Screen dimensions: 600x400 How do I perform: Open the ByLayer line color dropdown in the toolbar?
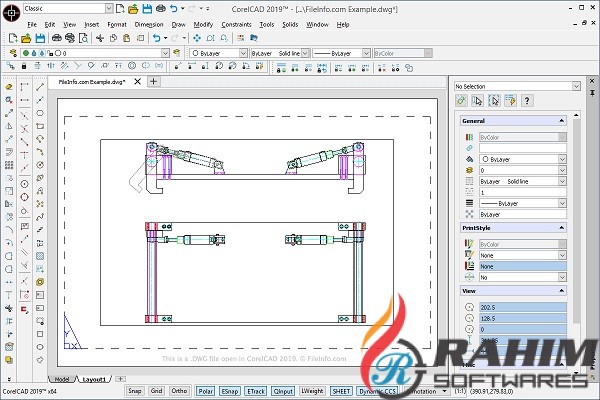(x=243, y=53)
